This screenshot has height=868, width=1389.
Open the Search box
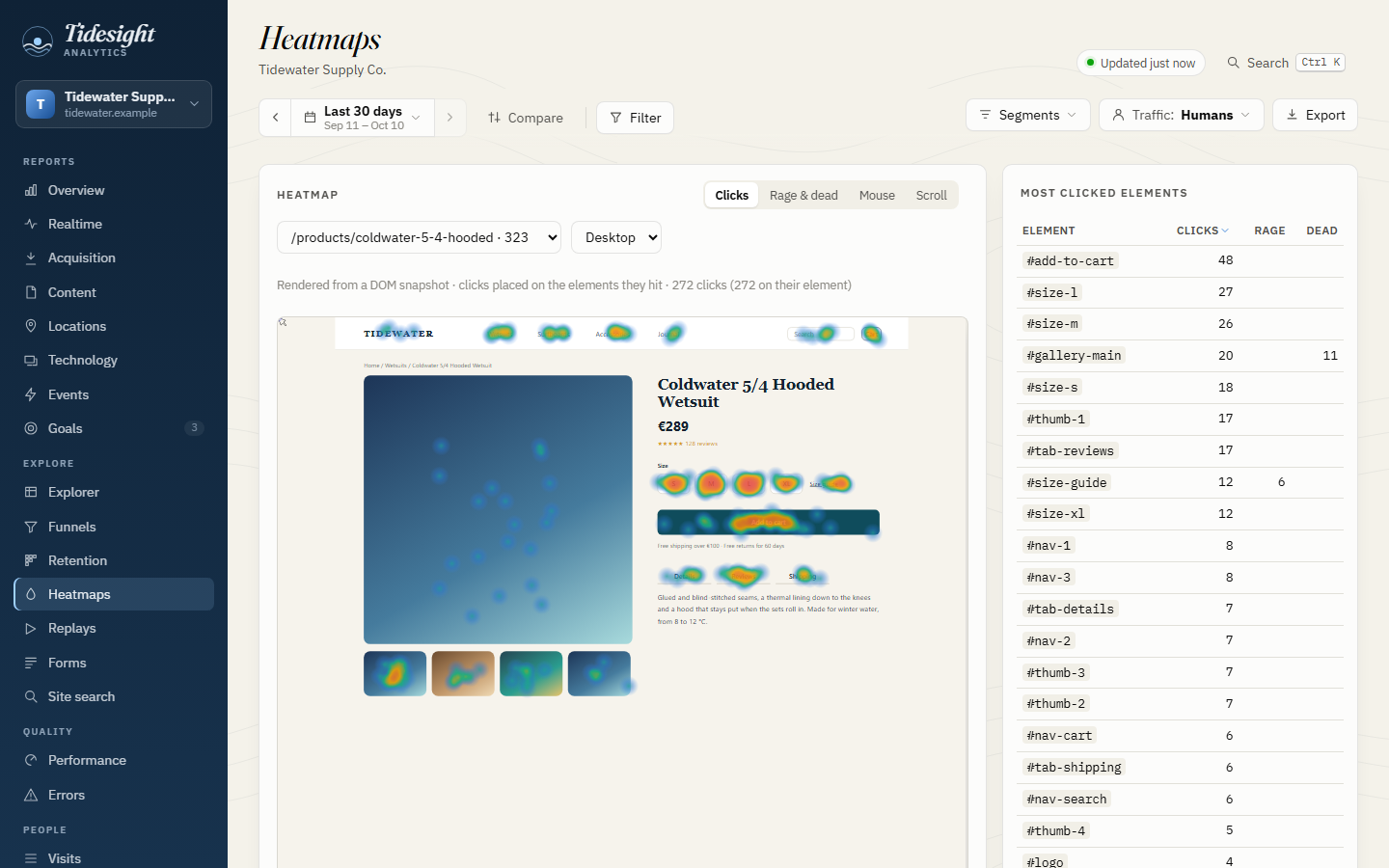[1286, 63]
